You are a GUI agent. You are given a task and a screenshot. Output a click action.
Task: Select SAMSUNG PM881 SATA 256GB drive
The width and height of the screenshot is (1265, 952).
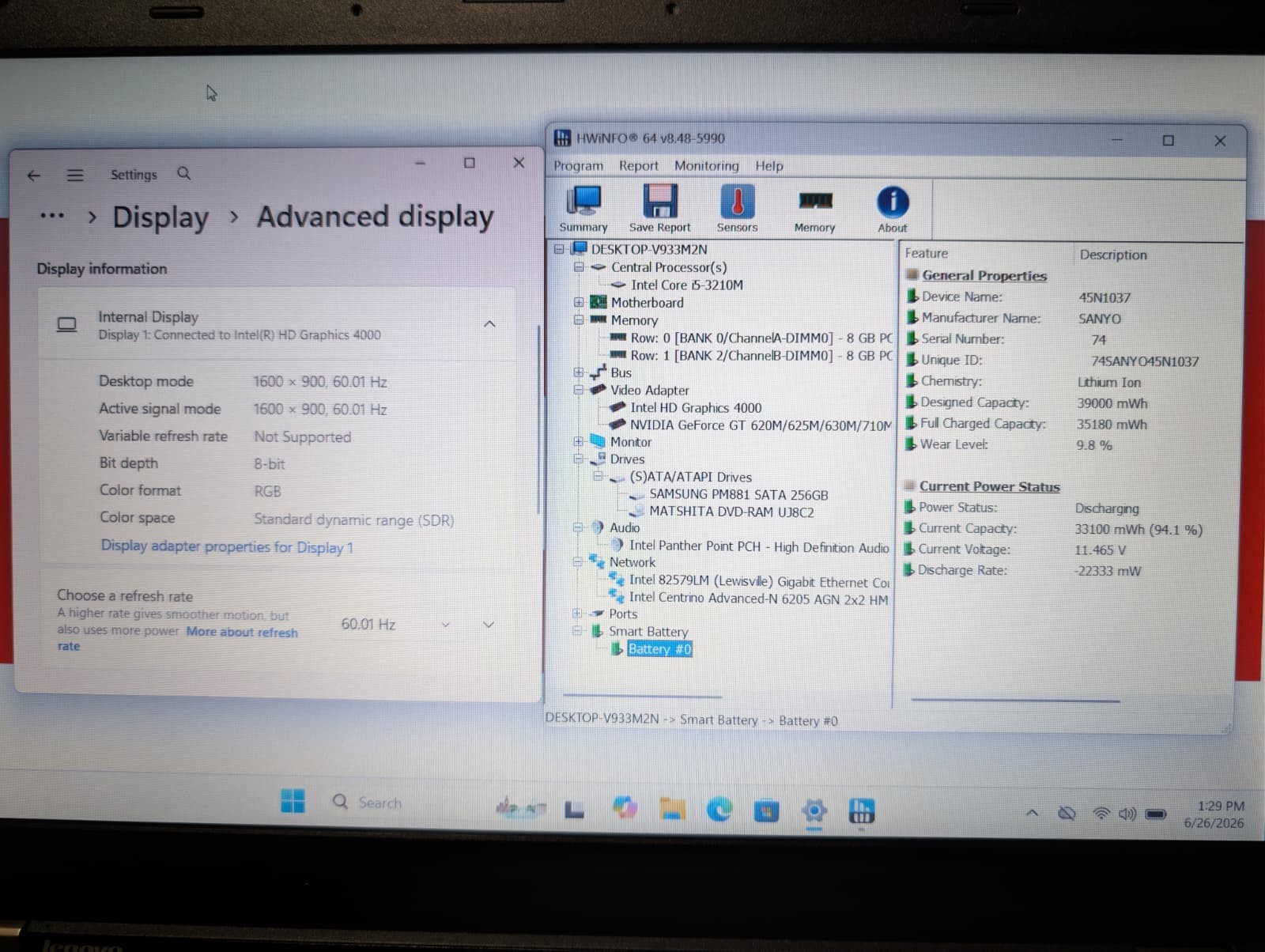coord(738,495)
